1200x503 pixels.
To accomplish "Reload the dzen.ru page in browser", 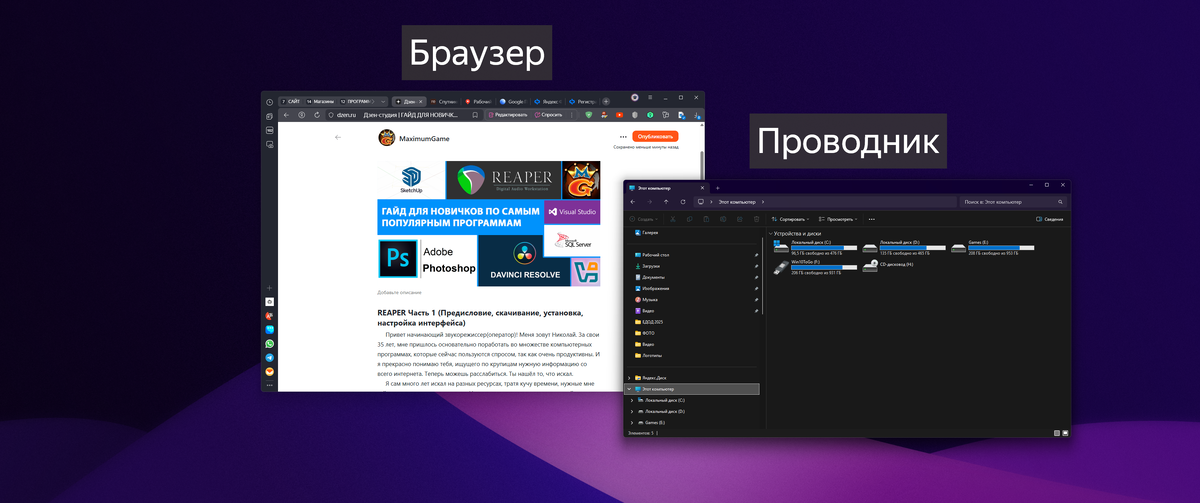I will pyautogui.click(x=317, y=115).
